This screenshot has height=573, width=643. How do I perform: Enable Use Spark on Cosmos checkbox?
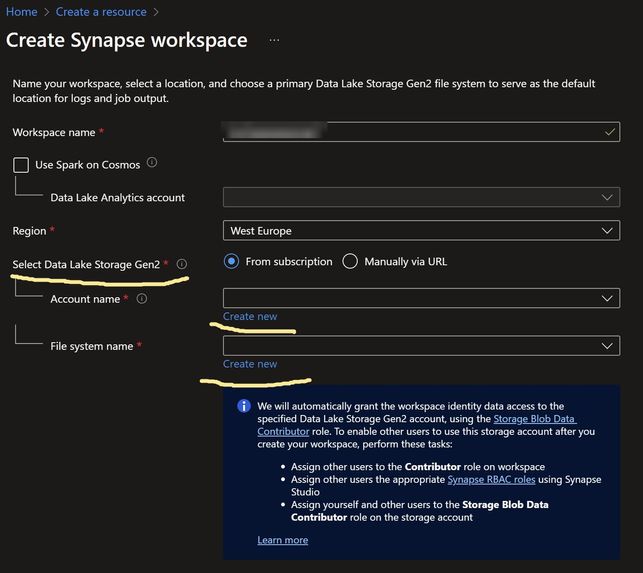pos(21,165)
